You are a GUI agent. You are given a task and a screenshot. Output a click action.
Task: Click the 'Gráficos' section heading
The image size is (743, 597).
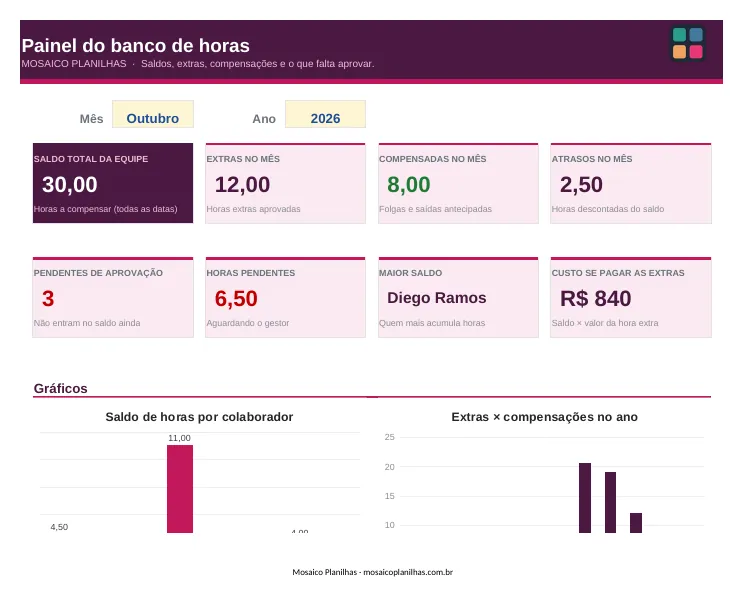[61, 389]
